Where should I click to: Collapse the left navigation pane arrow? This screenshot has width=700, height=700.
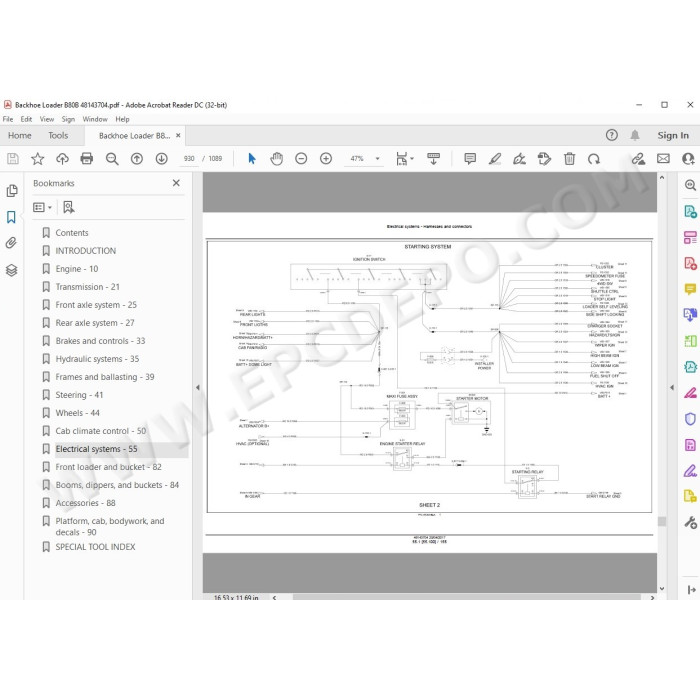197,388
